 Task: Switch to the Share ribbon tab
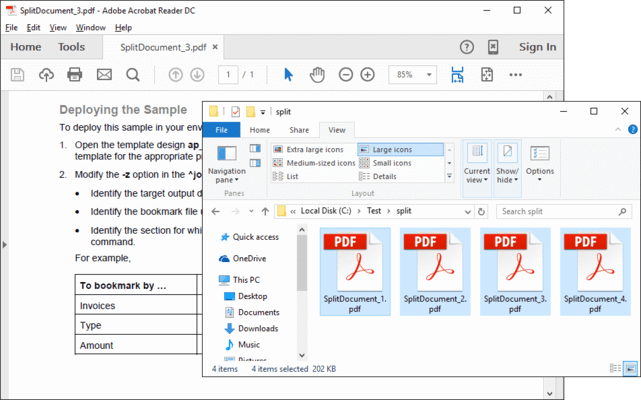point(299,130)
